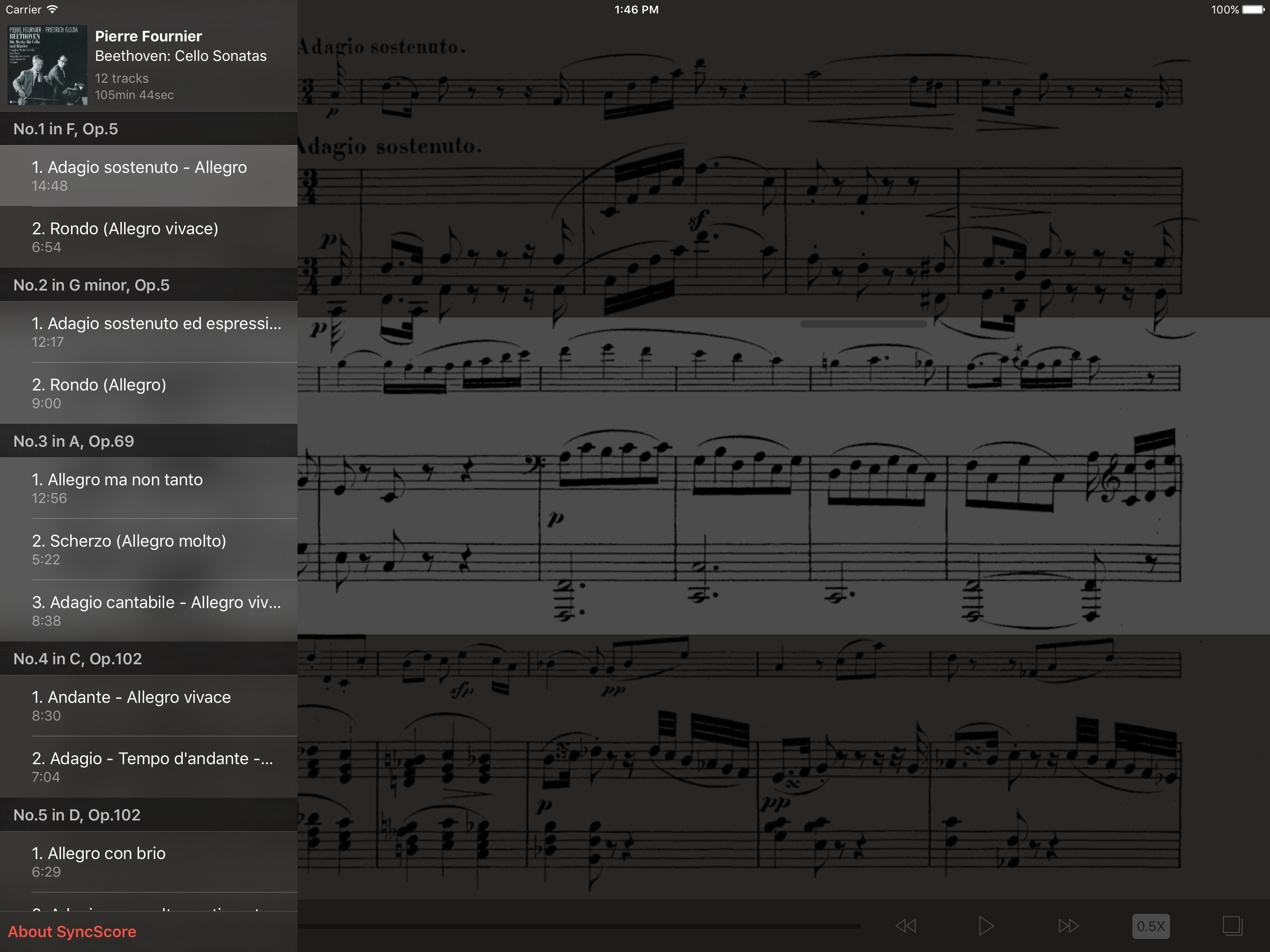Open the About SyncScore link
The height and width of the screenshot is (952, 1270).
(x=73, y=932)
